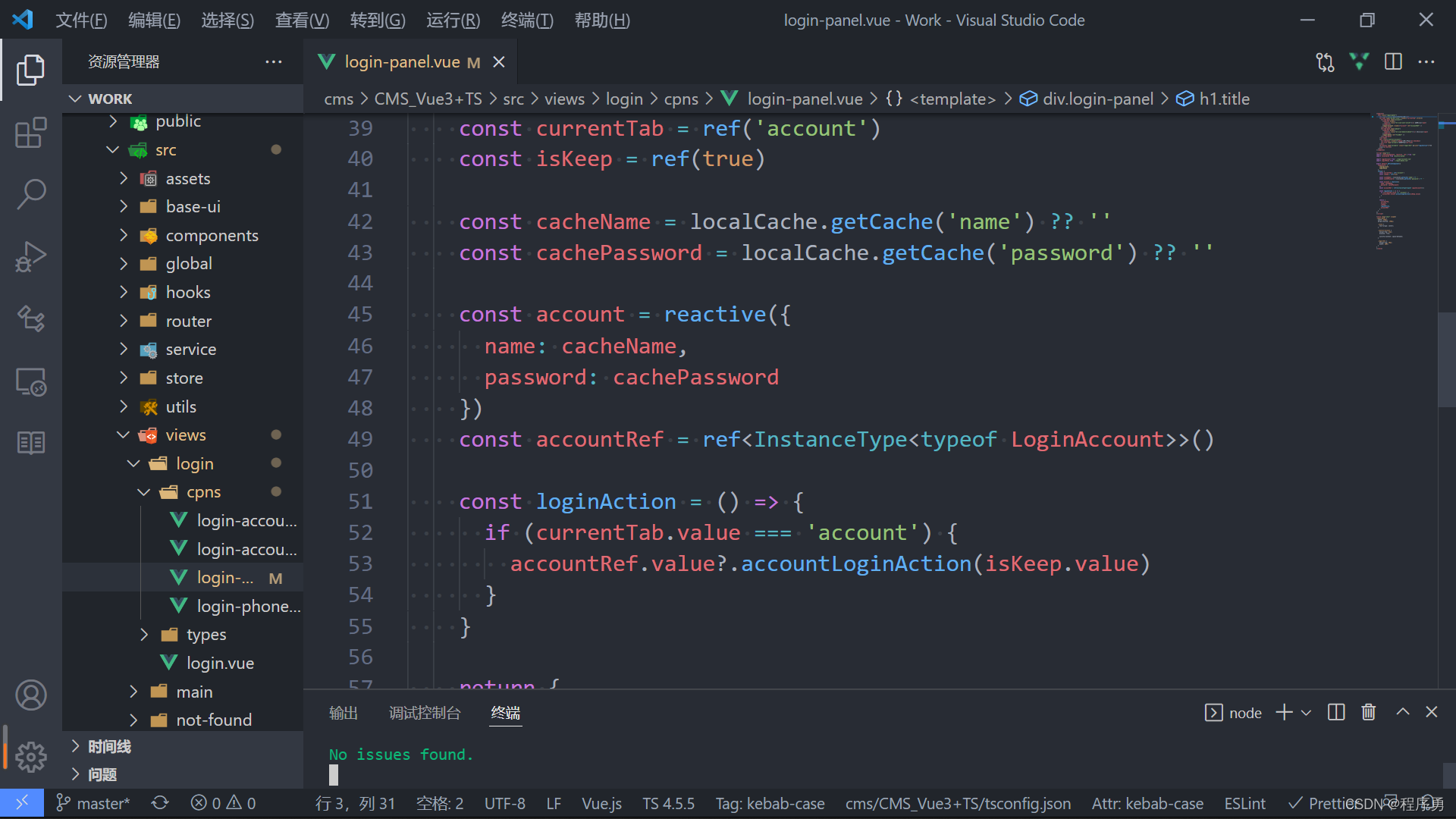Expand the store folder in explorer
This screenshot has height=819, width=1456.
[x=123, y=378]
